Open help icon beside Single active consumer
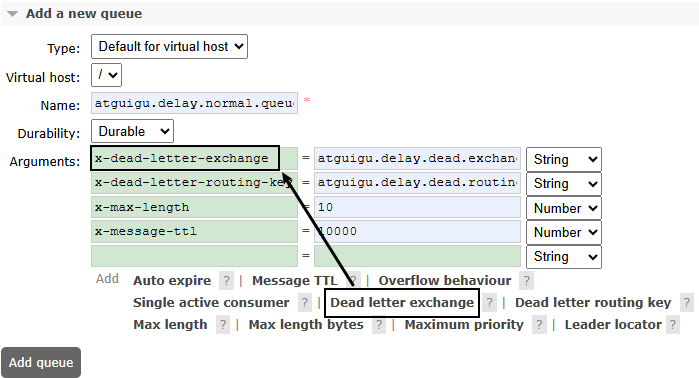The width and height of the screenshot is (699, 378). point(304,303)
